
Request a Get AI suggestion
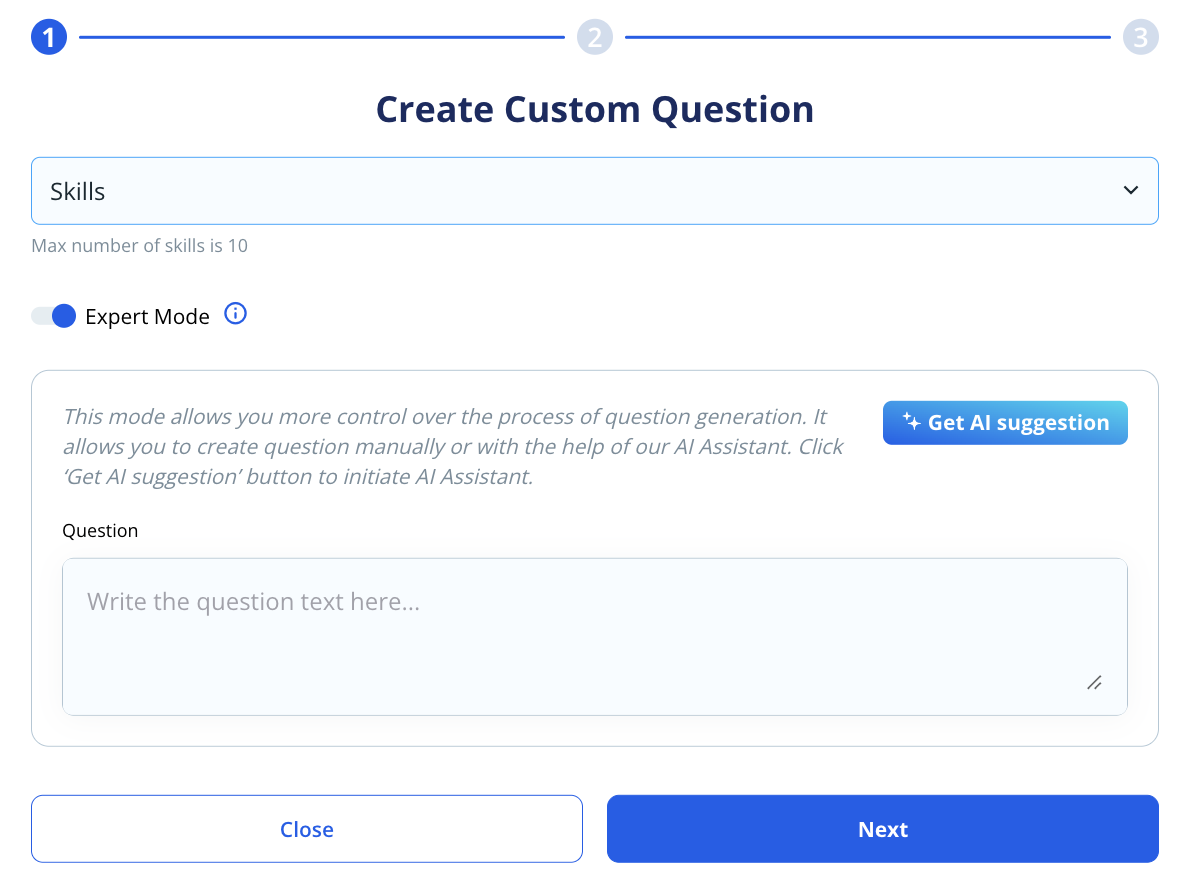[1005, 422]
